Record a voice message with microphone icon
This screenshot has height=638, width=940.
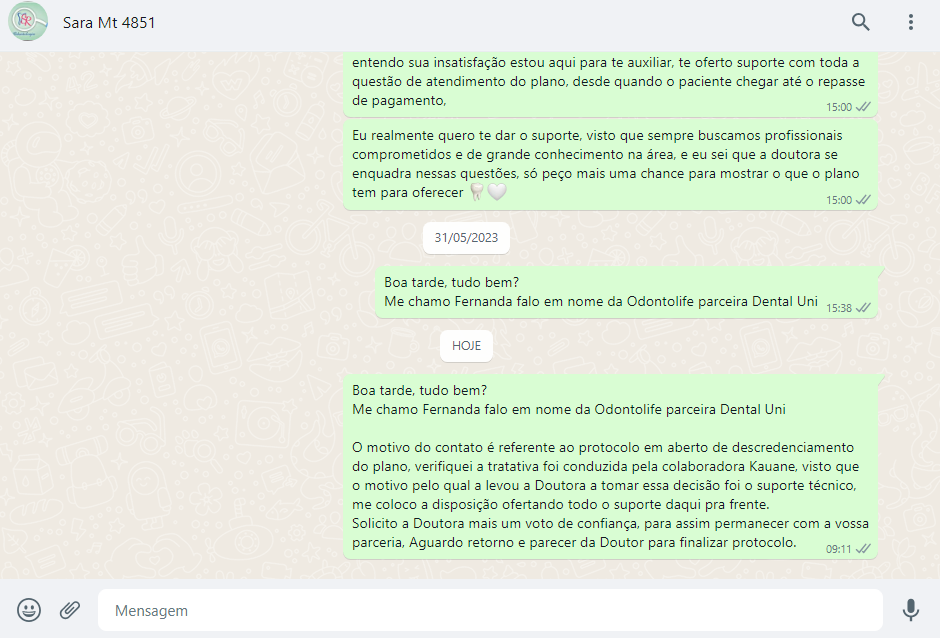tap(911, 610)
